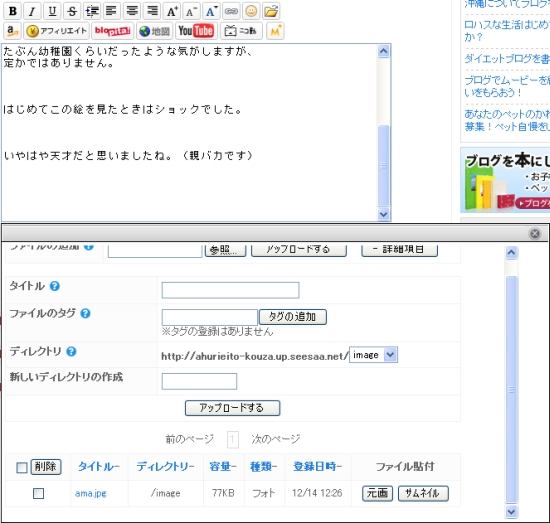Insert a hyperlink with the link icon
This screenshot has height=523, width=550.
231,11
